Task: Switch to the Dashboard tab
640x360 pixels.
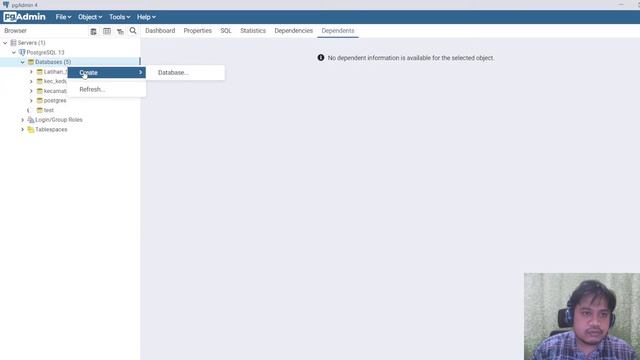Action: tap(160, 31)
